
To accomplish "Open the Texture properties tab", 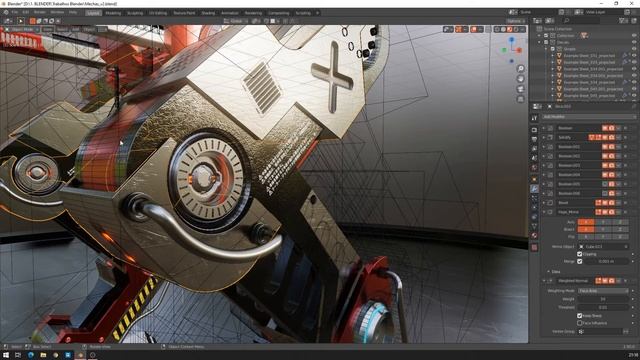I will point(534,247).
